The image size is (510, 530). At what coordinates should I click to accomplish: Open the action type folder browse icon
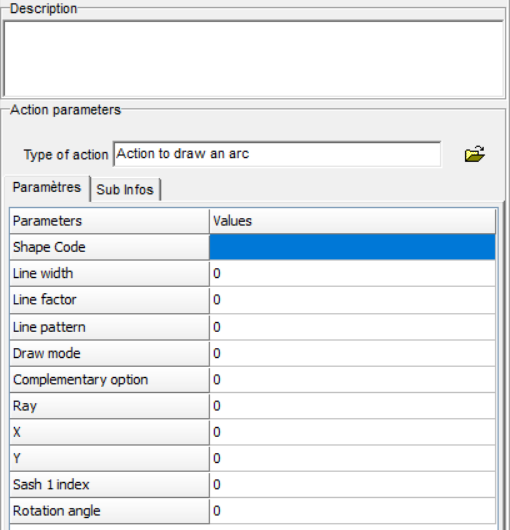click(x=475, y=154)
